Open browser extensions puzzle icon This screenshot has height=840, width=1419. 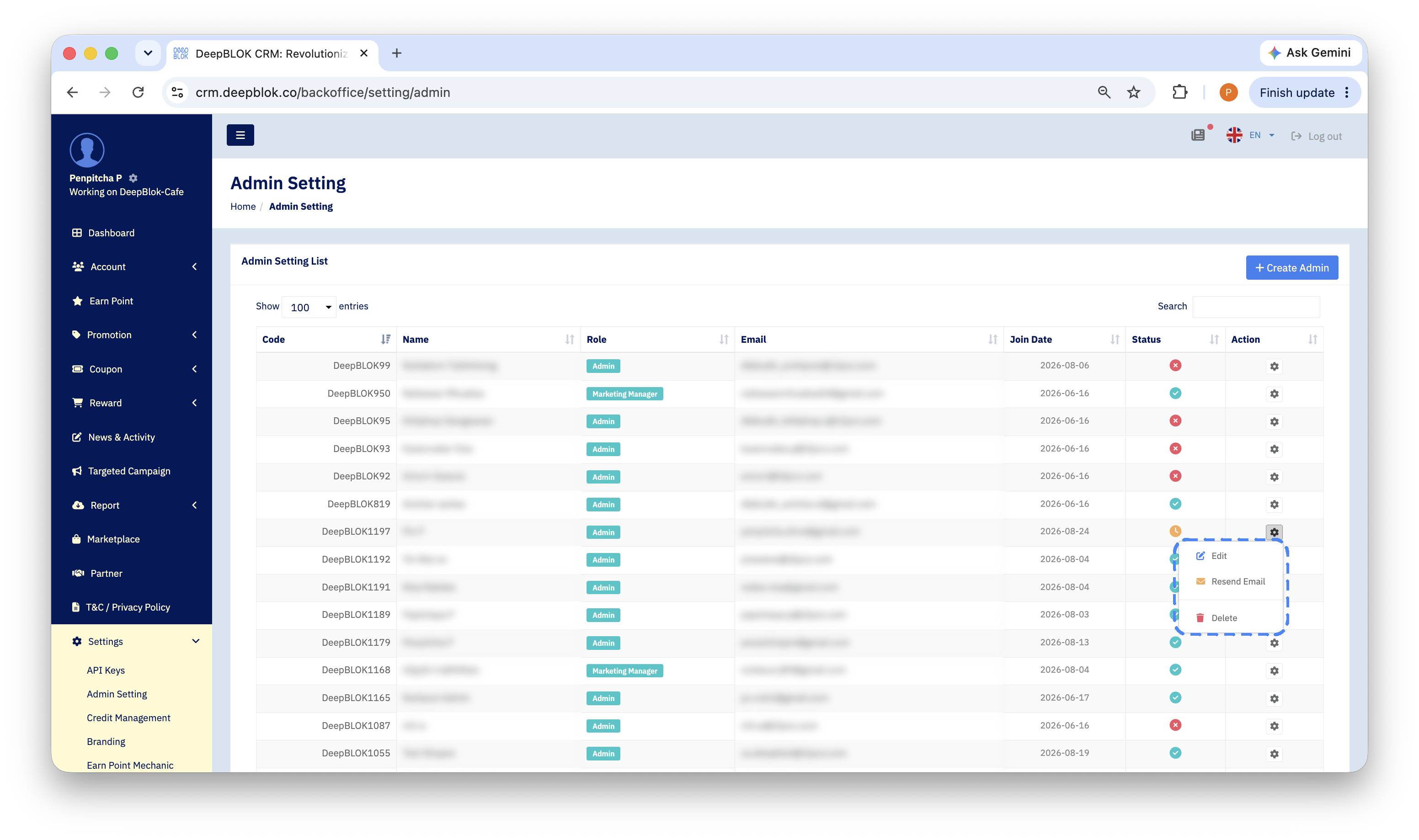point(1179,92)
